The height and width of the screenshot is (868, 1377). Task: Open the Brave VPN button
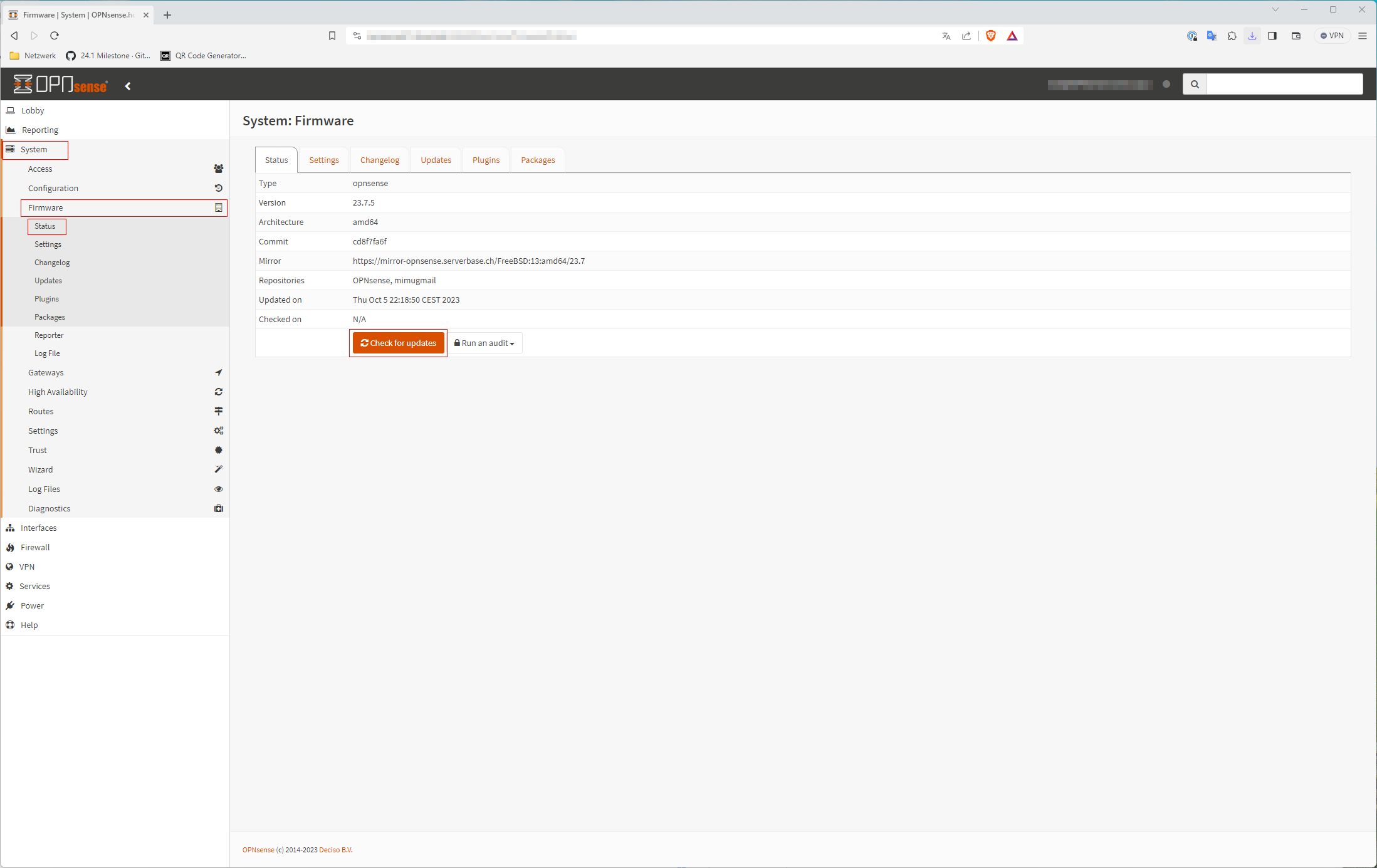click(1332, 36)
